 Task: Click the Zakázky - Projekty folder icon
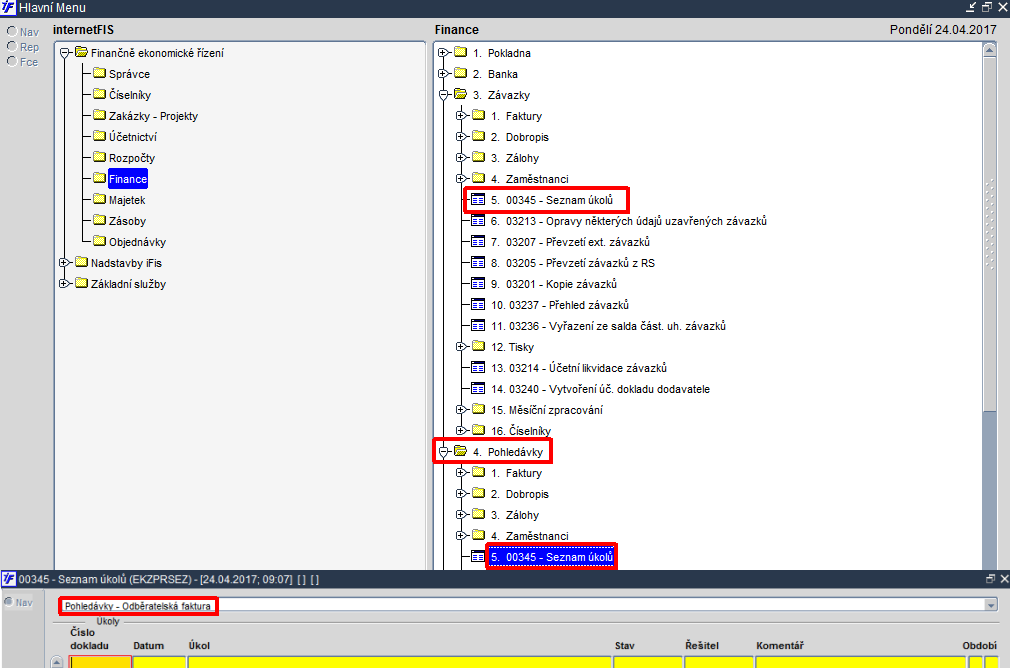99,115
